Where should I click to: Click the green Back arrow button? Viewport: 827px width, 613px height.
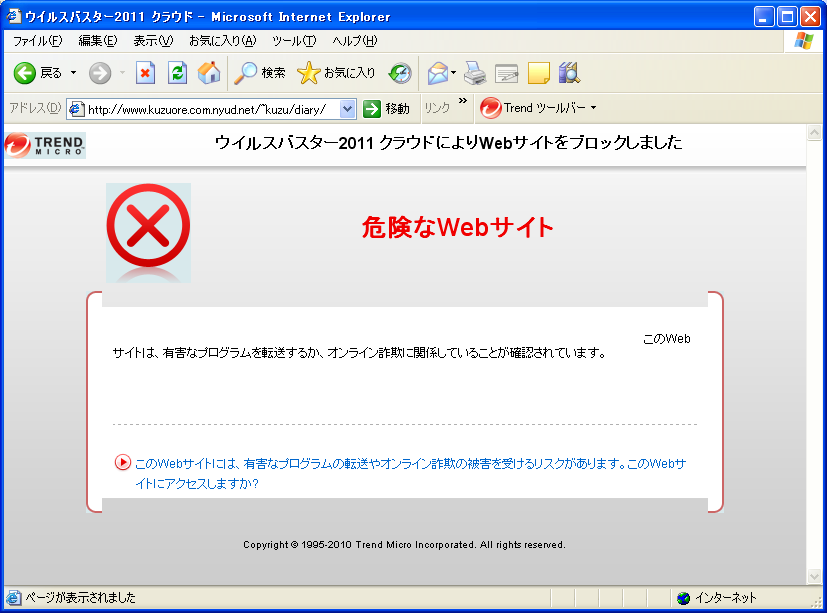click(x=24, y=73)
